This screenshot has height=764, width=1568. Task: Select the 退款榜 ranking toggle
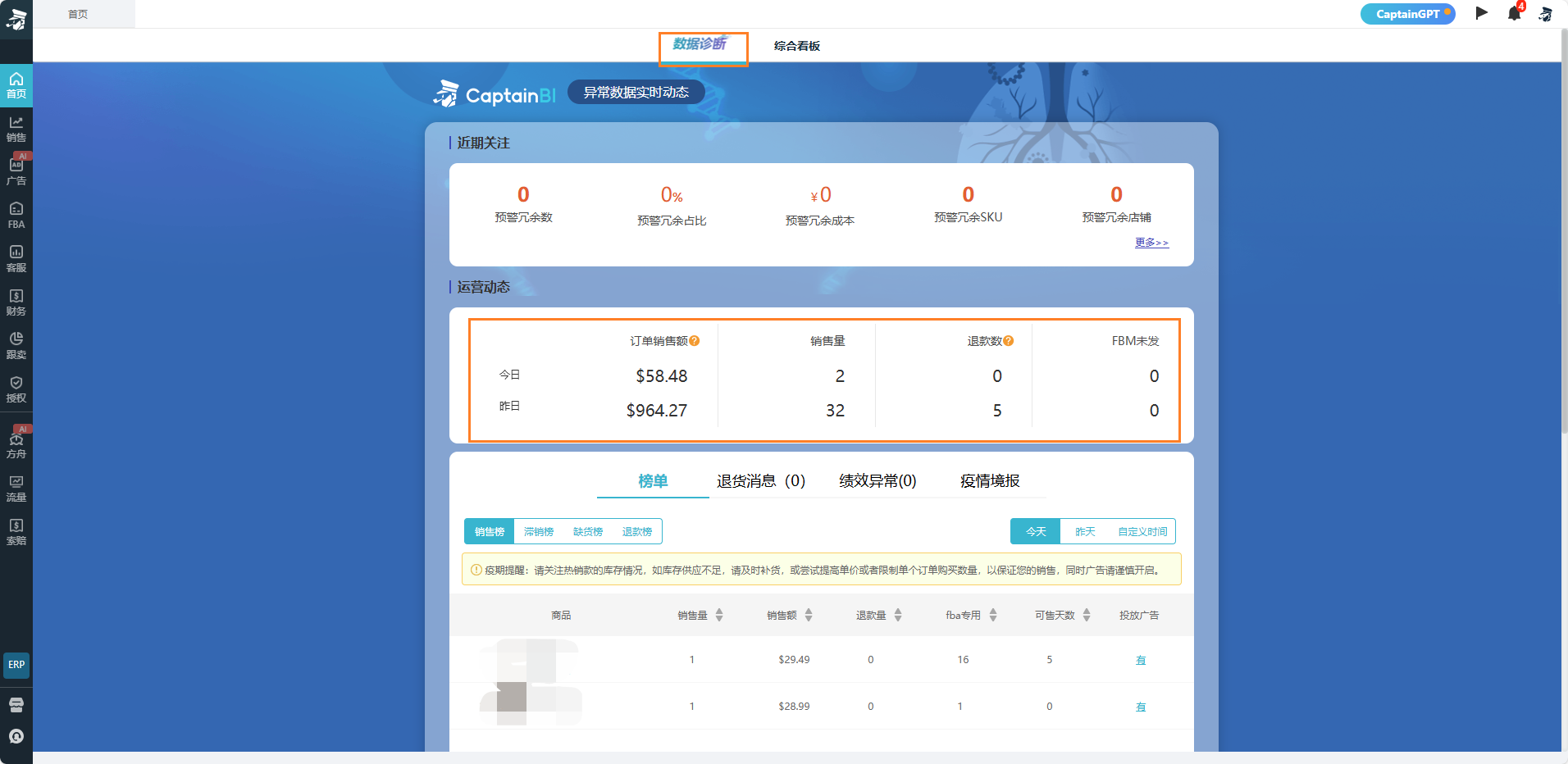pyautogui.click(x=637, y=531)
